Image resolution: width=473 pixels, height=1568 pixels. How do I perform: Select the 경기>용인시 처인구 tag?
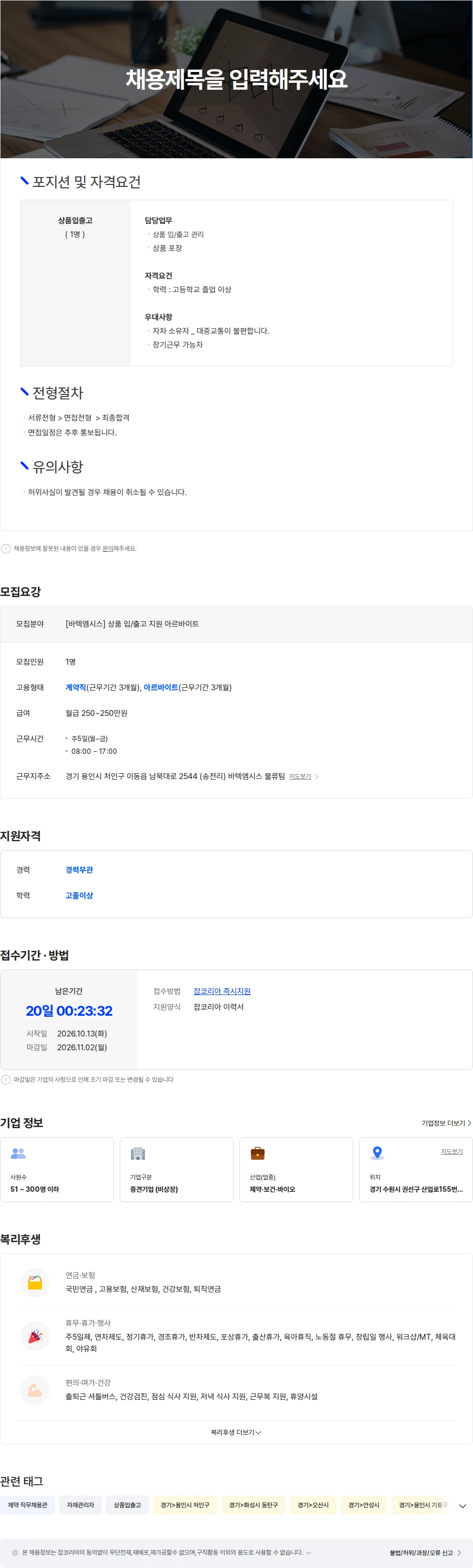tap(185, 1505)
